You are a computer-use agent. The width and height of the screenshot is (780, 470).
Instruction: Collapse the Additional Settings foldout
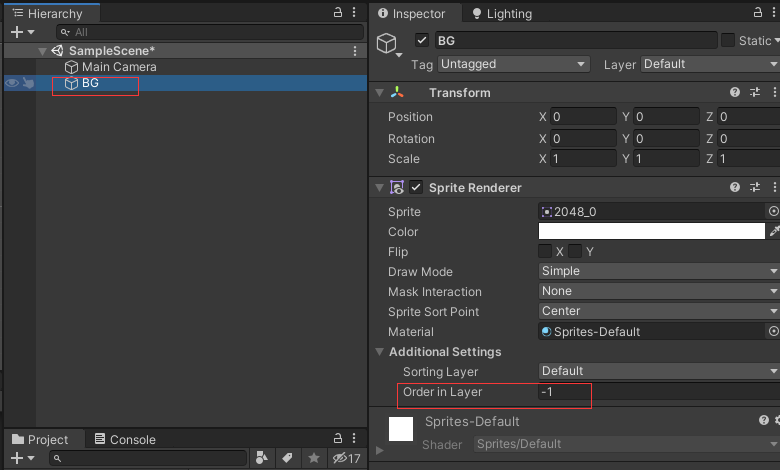380,352
